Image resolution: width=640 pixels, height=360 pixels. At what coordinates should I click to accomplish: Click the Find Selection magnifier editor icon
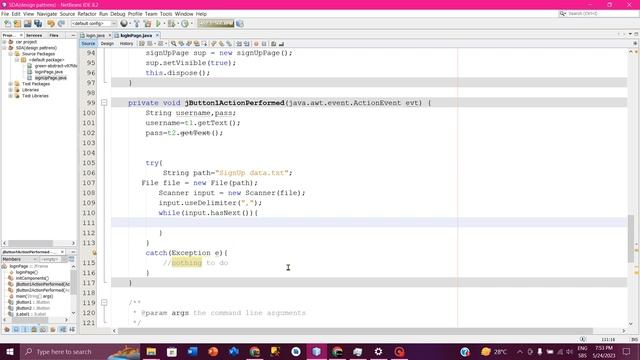coord(173,44)
